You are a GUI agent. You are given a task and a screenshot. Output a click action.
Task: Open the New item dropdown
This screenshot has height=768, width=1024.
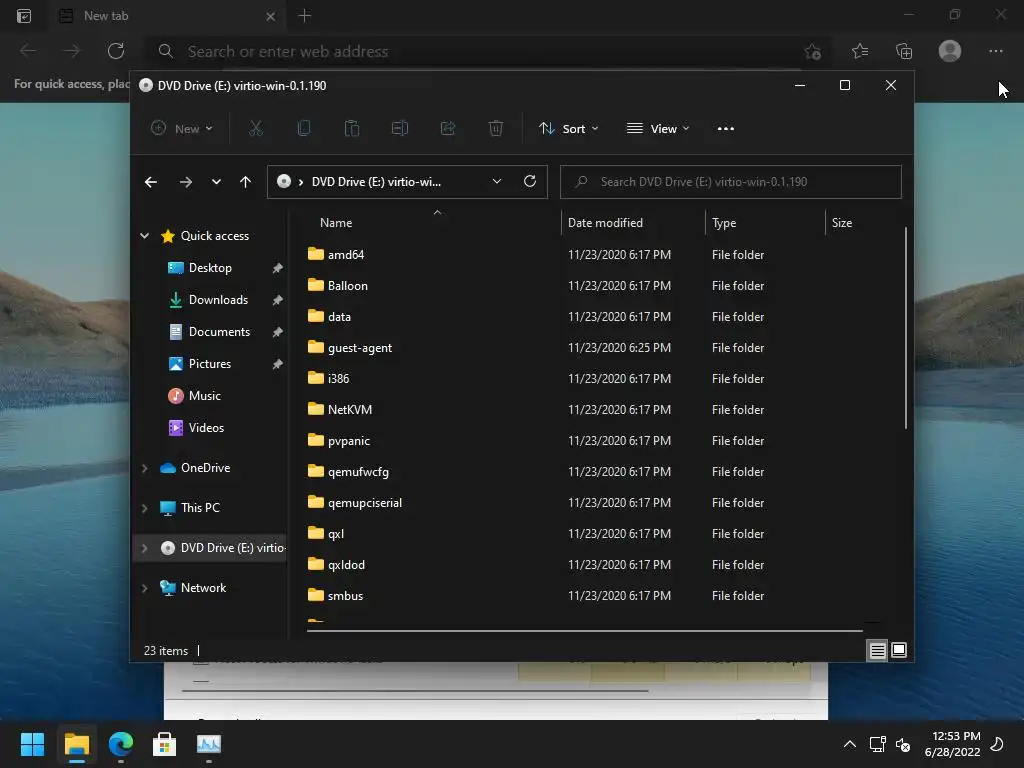click(182, 129)
